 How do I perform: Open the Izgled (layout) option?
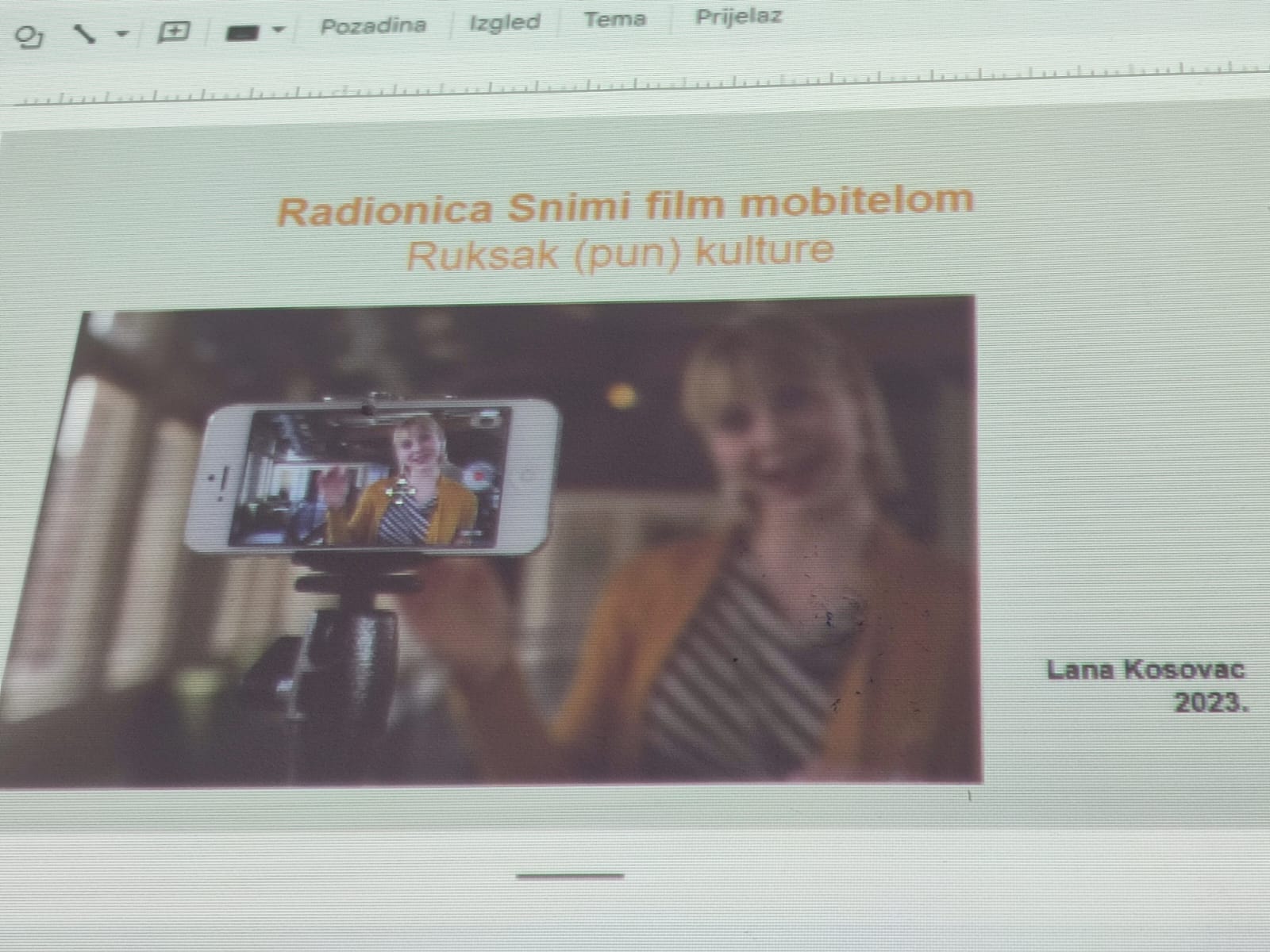(x=504, y=22)
